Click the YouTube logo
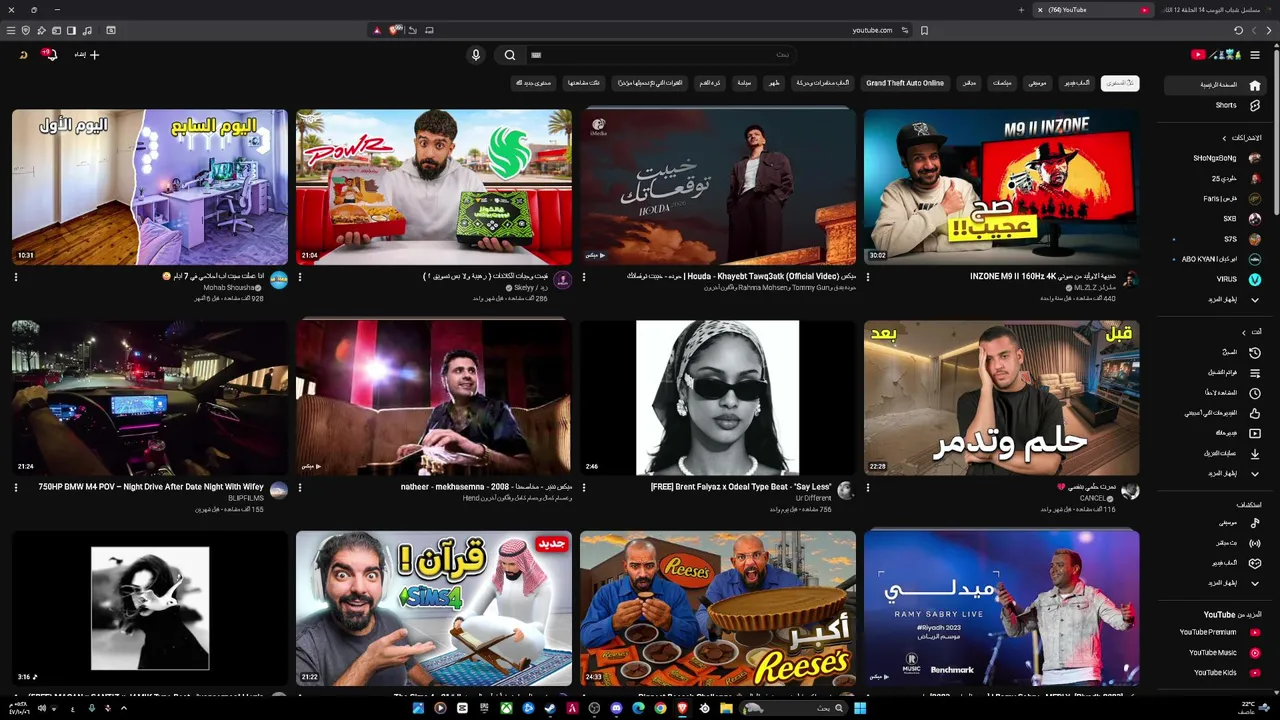The image size is (1280, 720). tap(1218, 55)
